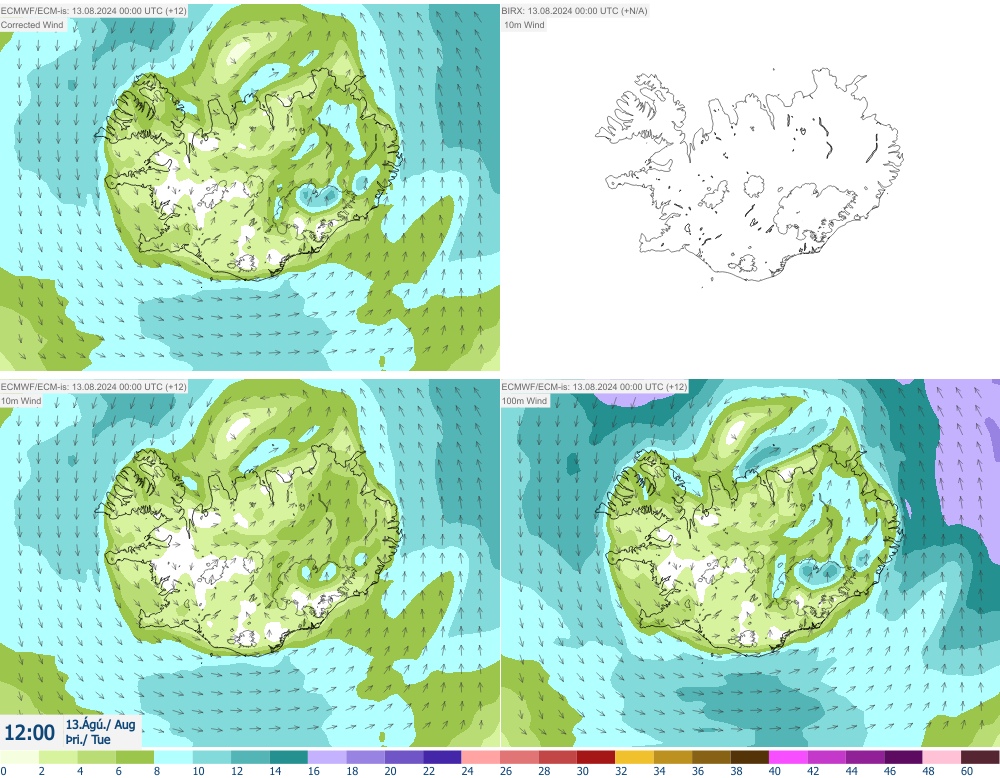Viewport: 1000px width, 778px height.
Task: Click the pale yellow swatch at legend value 0
Action: tap(20, 757)
